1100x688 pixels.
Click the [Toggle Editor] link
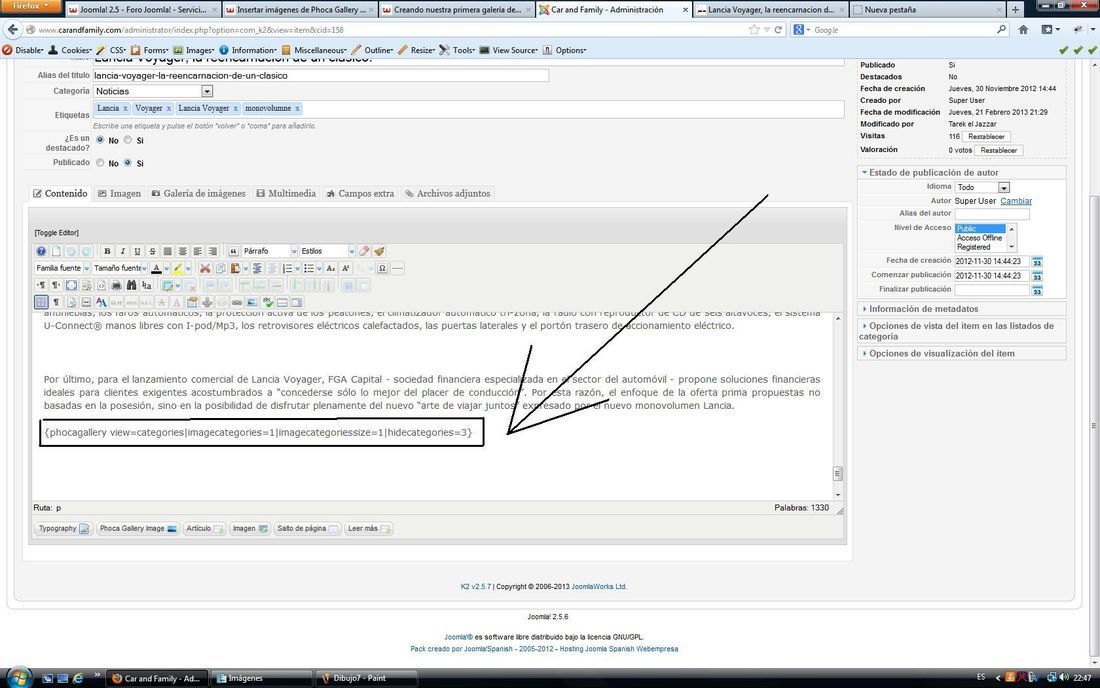coord(56,233)
